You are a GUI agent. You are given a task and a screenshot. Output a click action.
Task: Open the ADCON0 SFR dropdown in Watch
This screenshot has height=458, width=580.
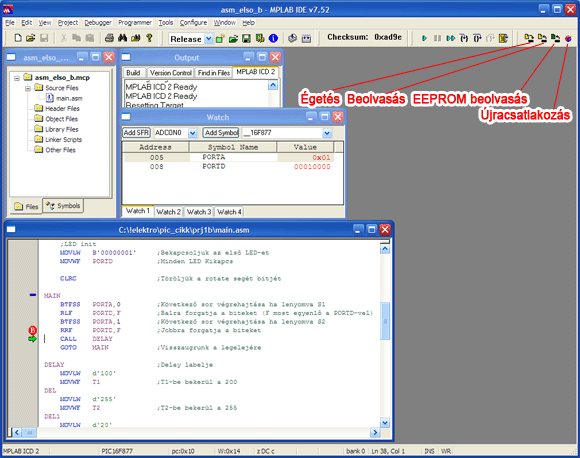[x=193, y=133]
